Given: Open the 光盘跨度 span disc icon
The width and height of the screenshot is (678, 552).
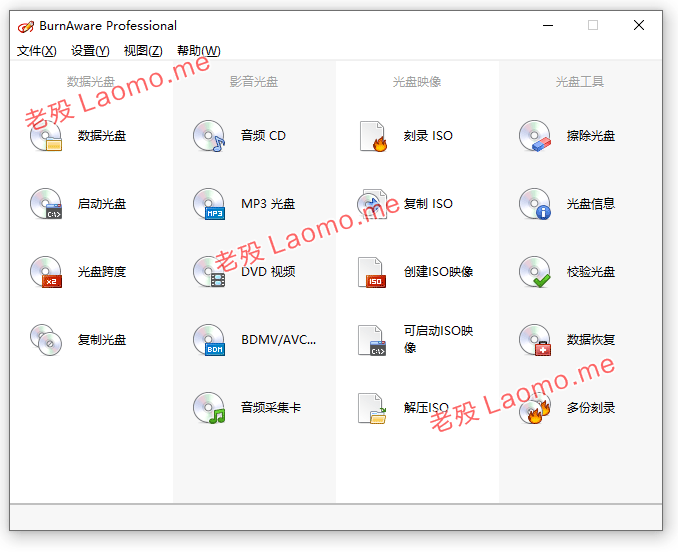Looking at the screenshot, I should [x=46, y=272].
